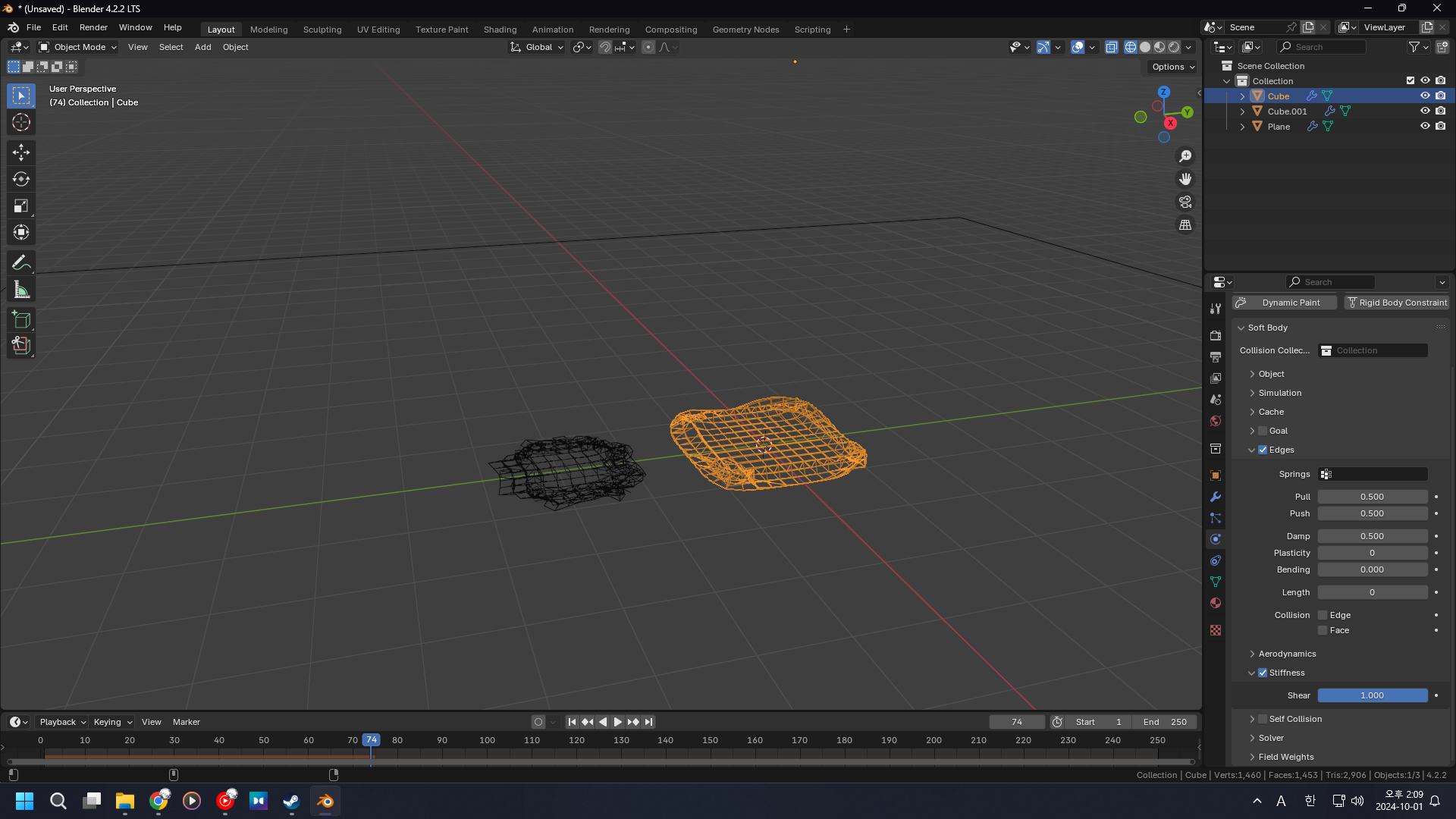Activate the Move tool
This screenshot has height=819, width=1456.
click(x=21, y=152)
